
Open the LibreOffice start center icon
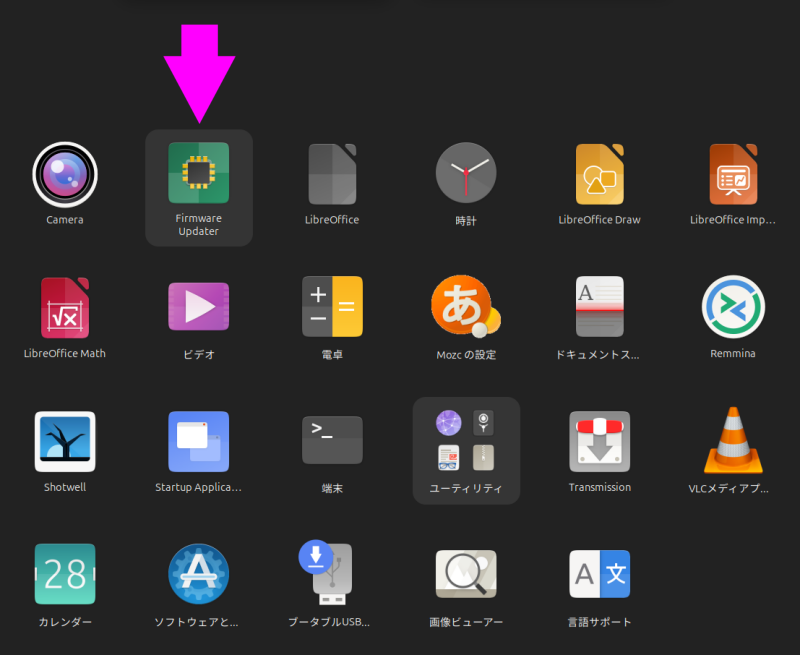click(x=332, y=174)
